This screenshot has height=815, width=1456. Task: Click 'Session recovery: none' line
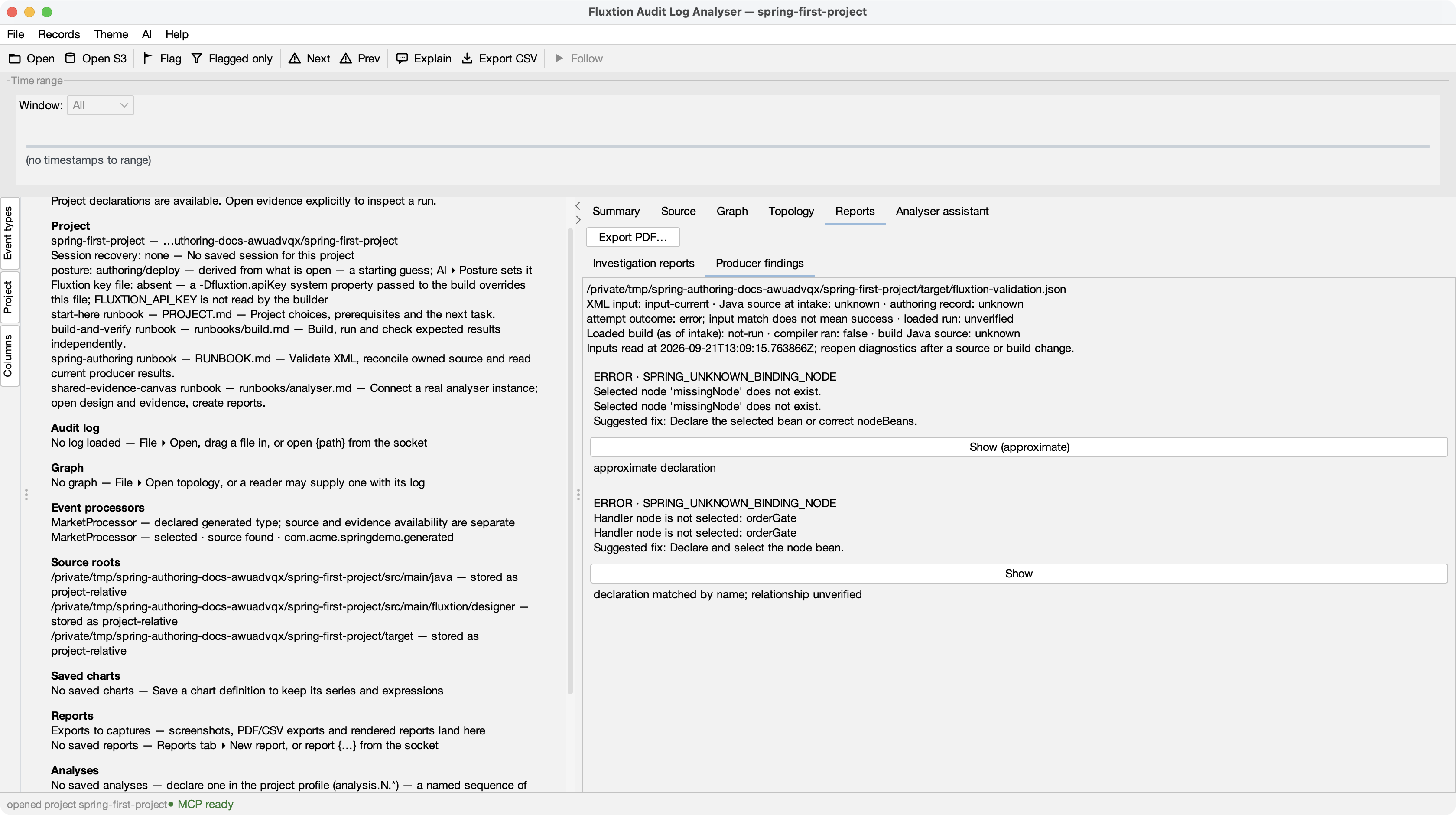(x=202, y=256)
